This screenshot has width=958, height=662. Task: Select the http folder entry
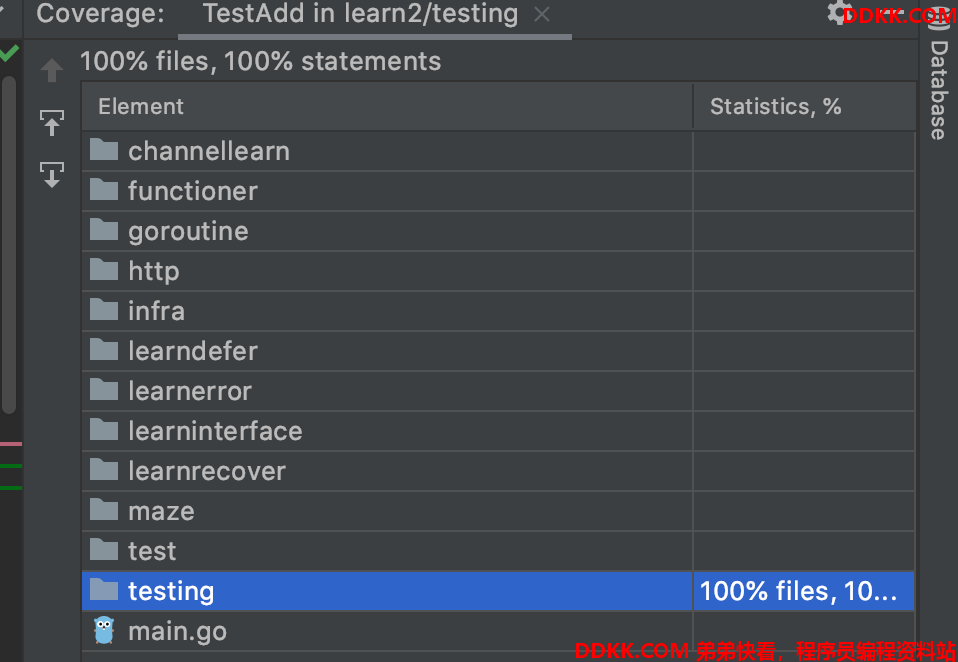153,271
